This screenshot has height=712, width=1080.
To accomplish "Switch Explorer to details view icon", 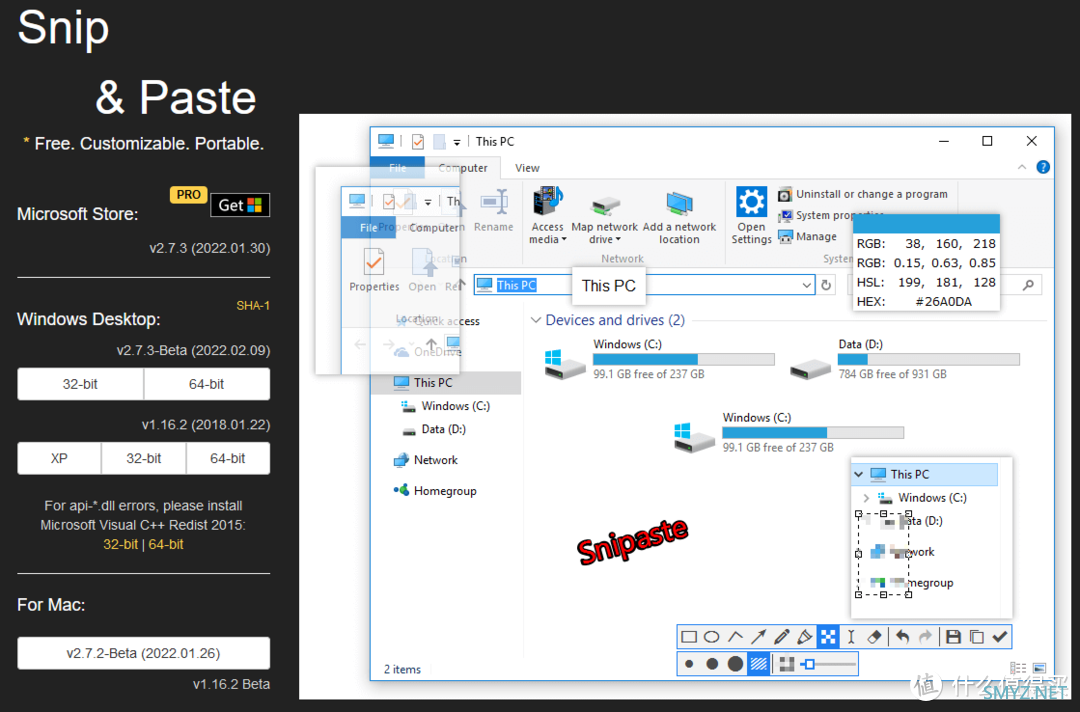I will tap(1017, 668).
